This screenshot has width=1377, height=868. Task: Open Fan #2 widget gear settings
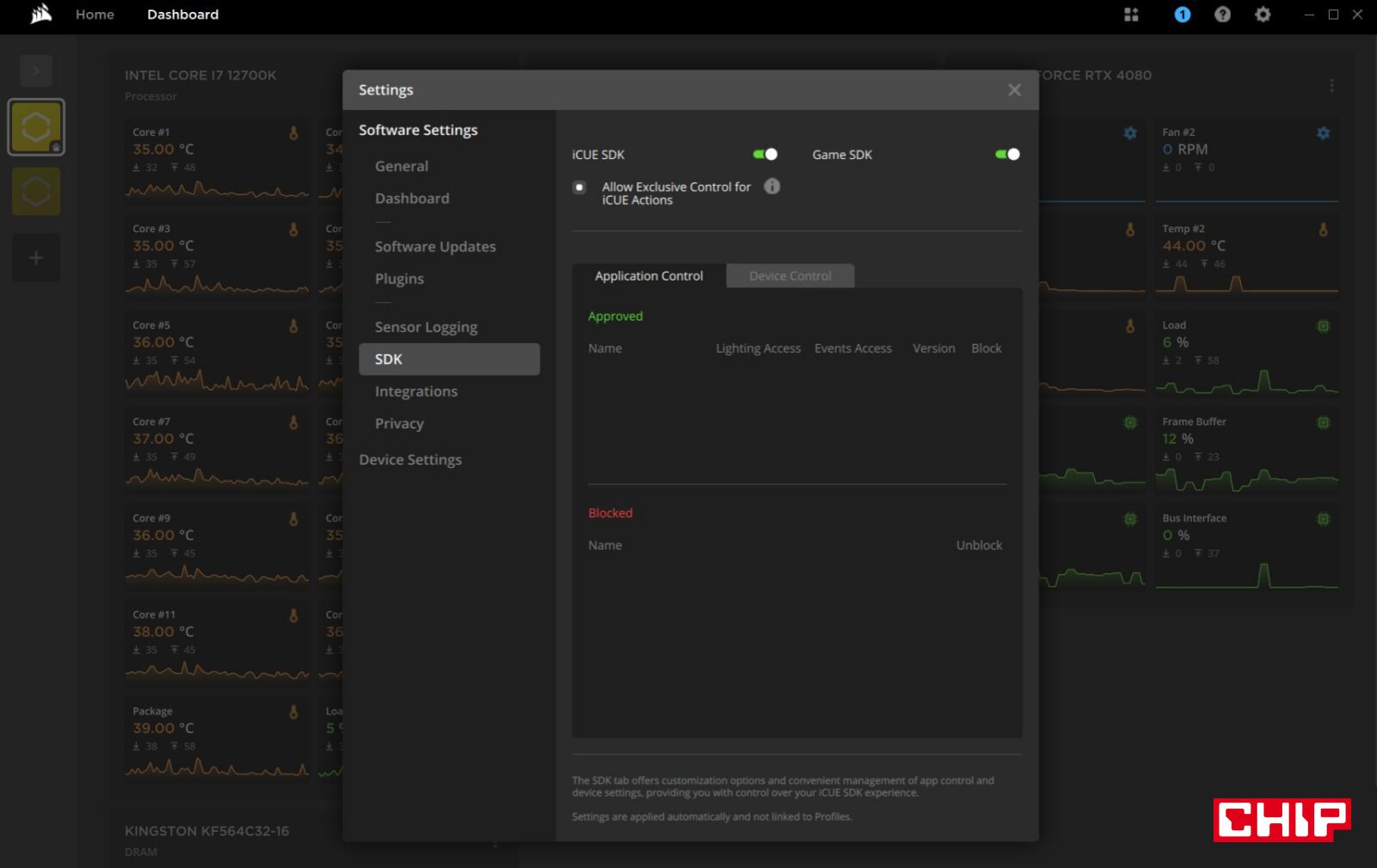(x=1324, y=132)
